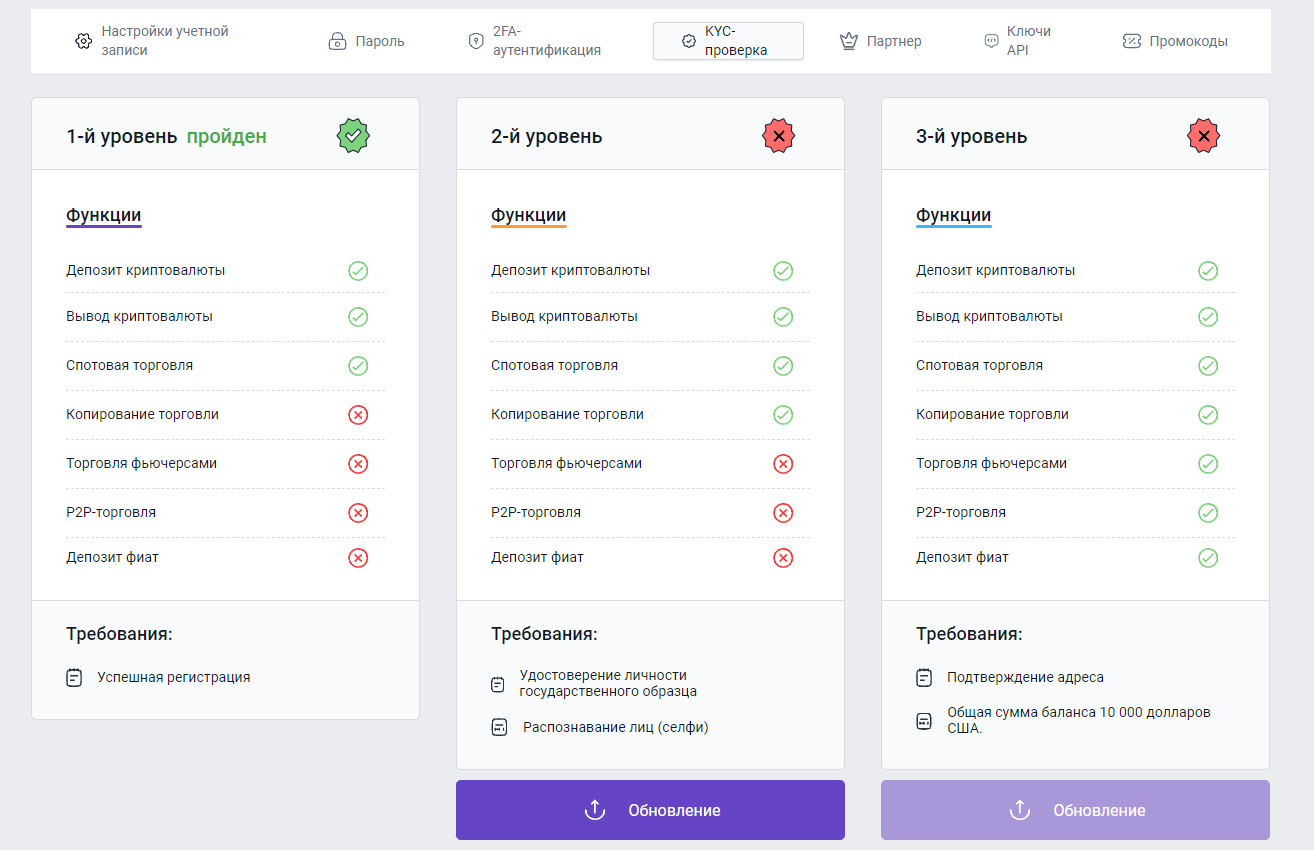This screenshot has width=1314, height=850.
Task: Open the Настройки учетной записи tab
Action: click(x=151, y=41)
